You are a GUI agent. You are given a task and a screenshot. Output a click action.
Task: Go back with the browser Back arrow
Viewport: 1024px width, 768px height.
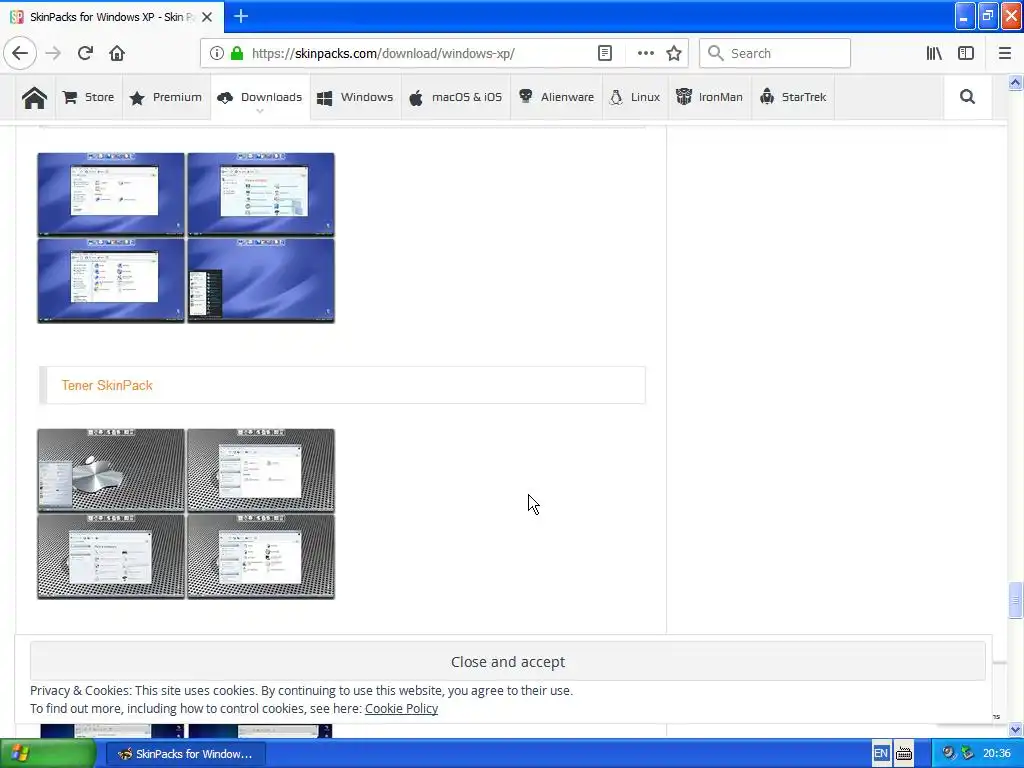20,53
